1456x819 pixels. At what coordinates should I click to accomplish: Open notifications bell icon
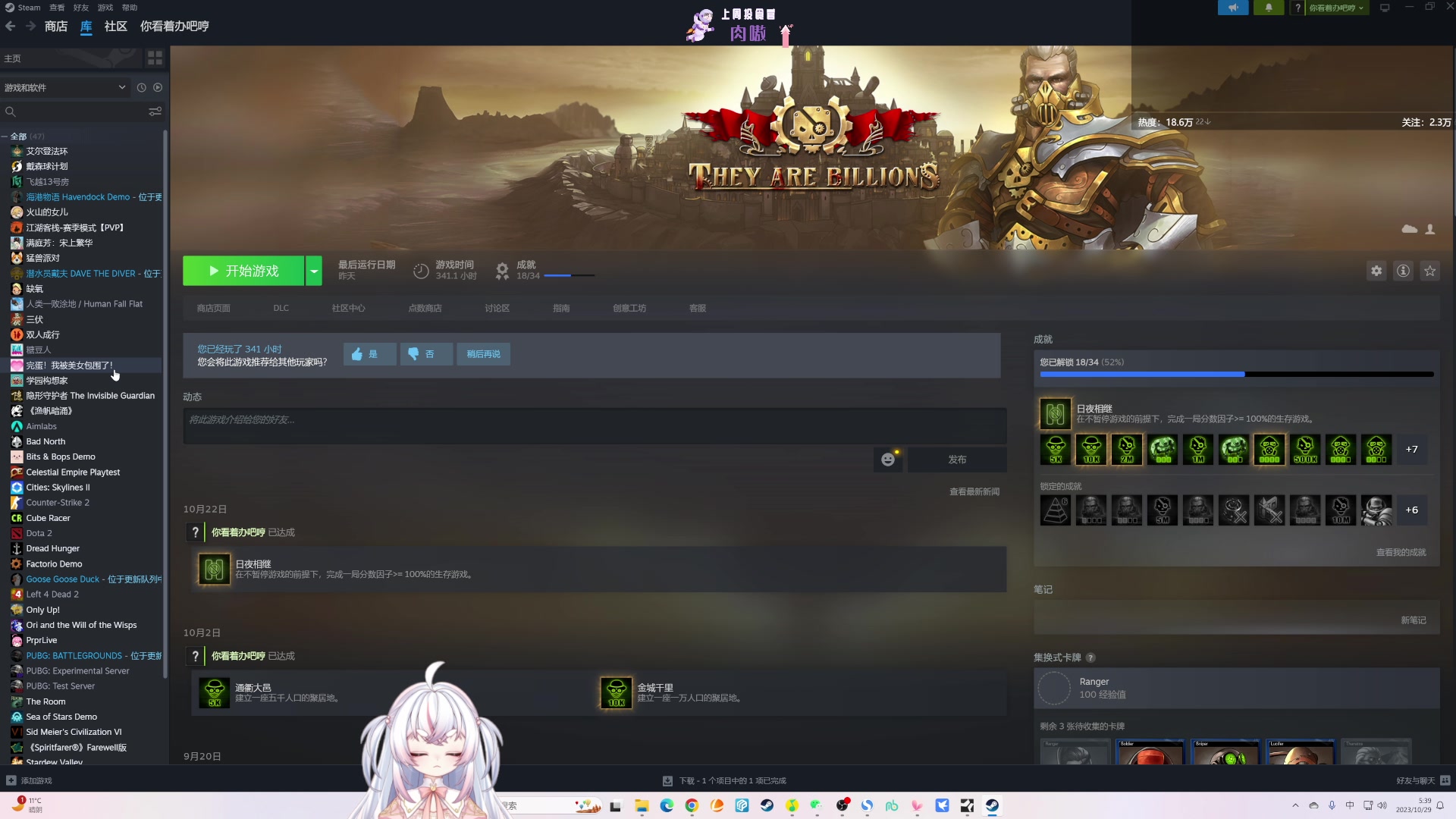[1269, 8]
